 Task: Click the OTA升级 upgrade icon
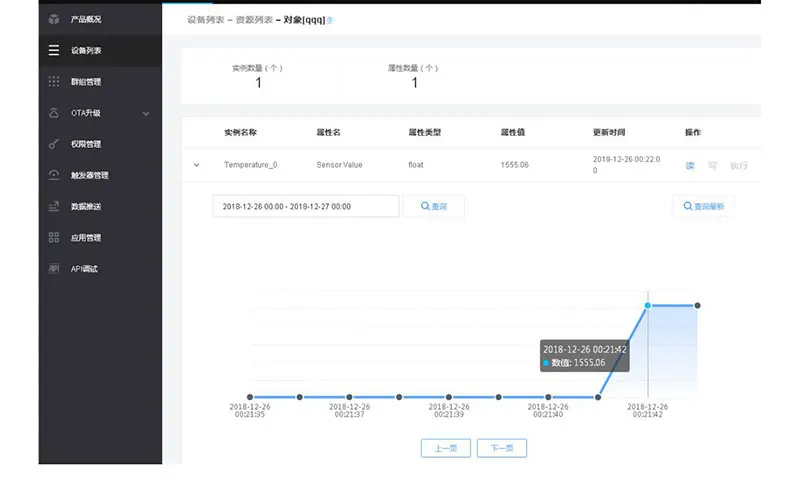click(x=54, y=113)
